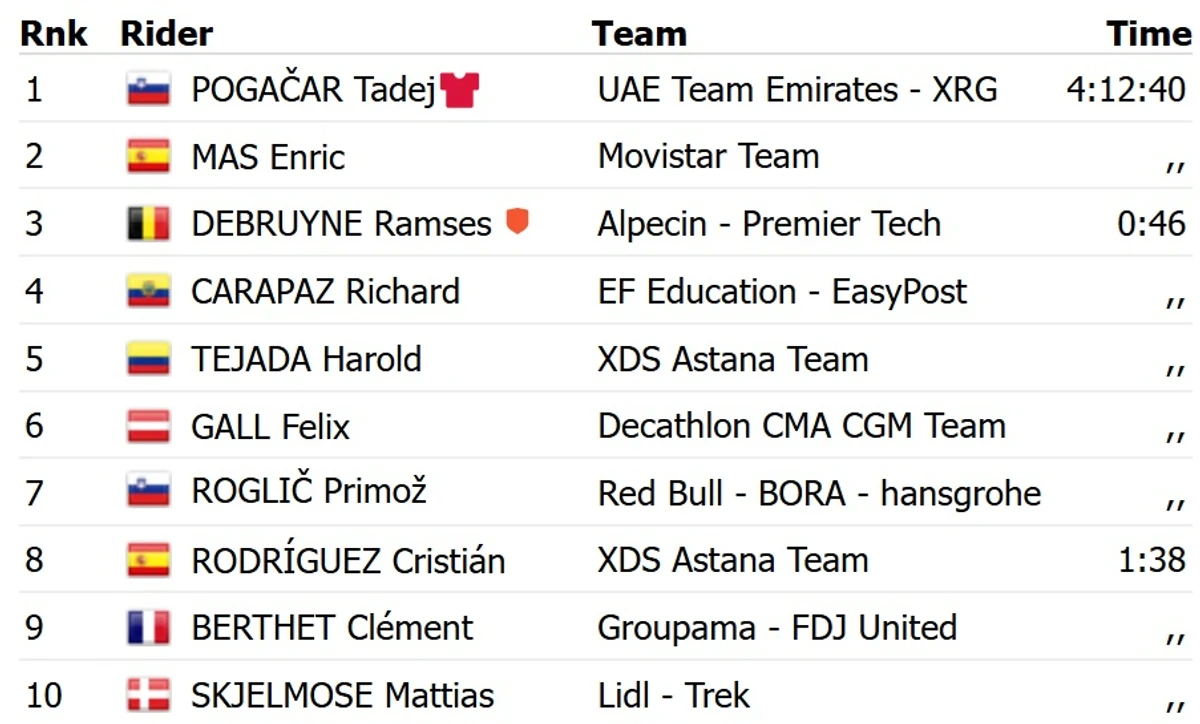
Task: Open Red Bull - BORA - hansgrohe team page
Action: pyautogui.click(x=819, y=493)
